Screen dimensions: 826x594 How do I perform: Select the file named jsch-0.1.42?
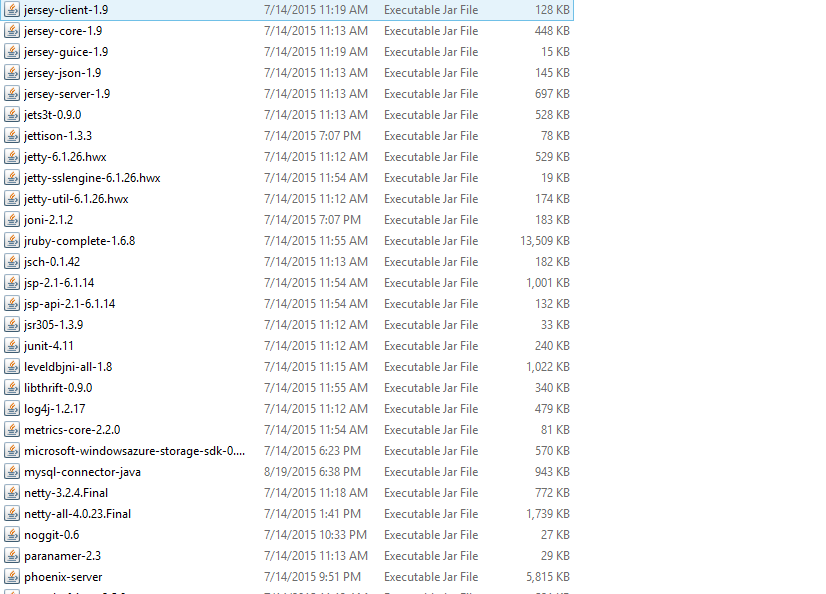click(x=52, y=262)
